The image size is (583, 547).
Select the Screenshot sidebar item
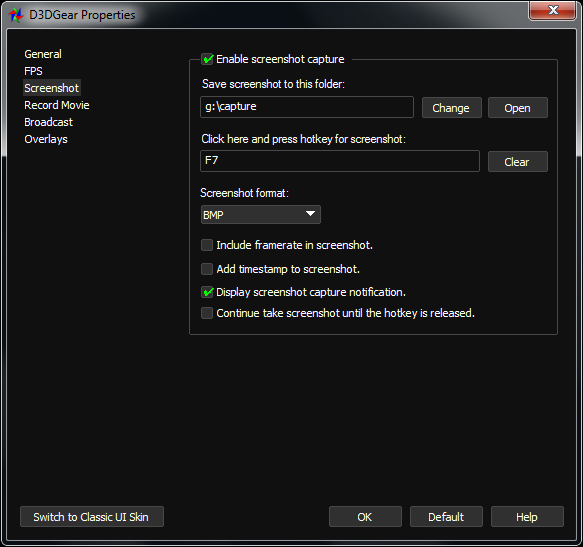coord(52,88)
